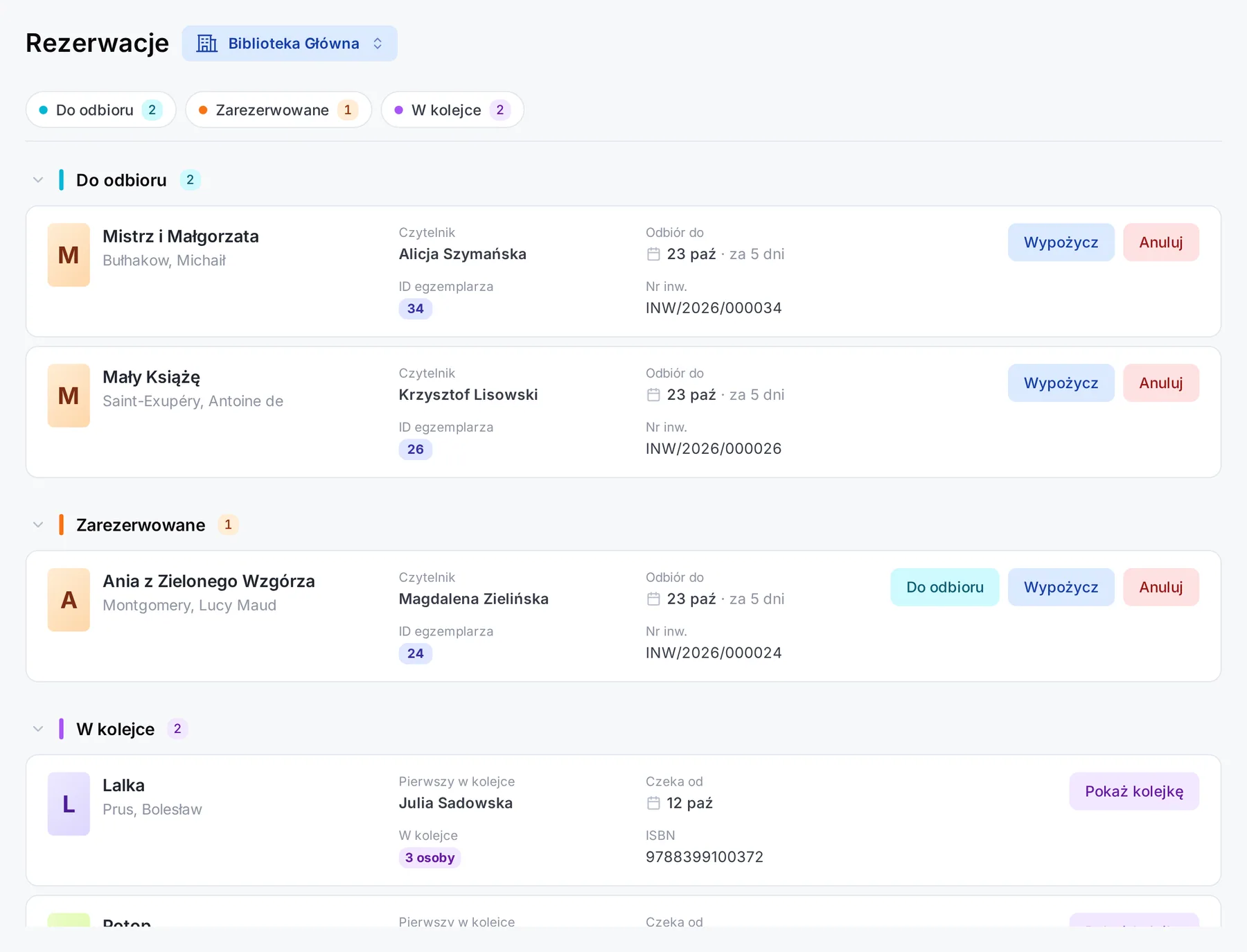Click Anuluj for Ania z Zielonego Wzgórza

pos(1161,588)
